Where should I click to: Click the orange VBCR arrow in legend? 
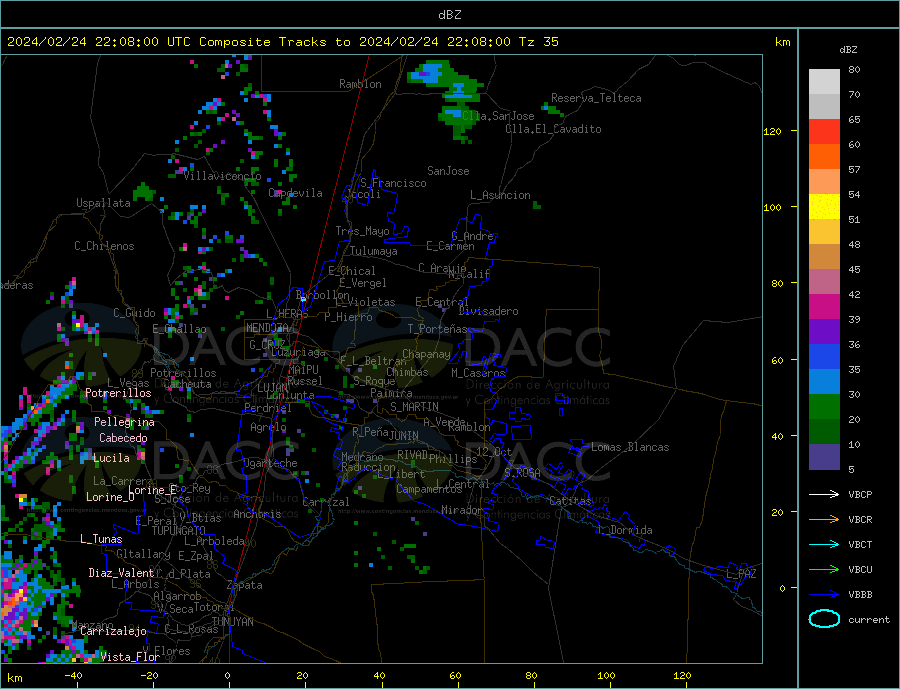[824, 520]
